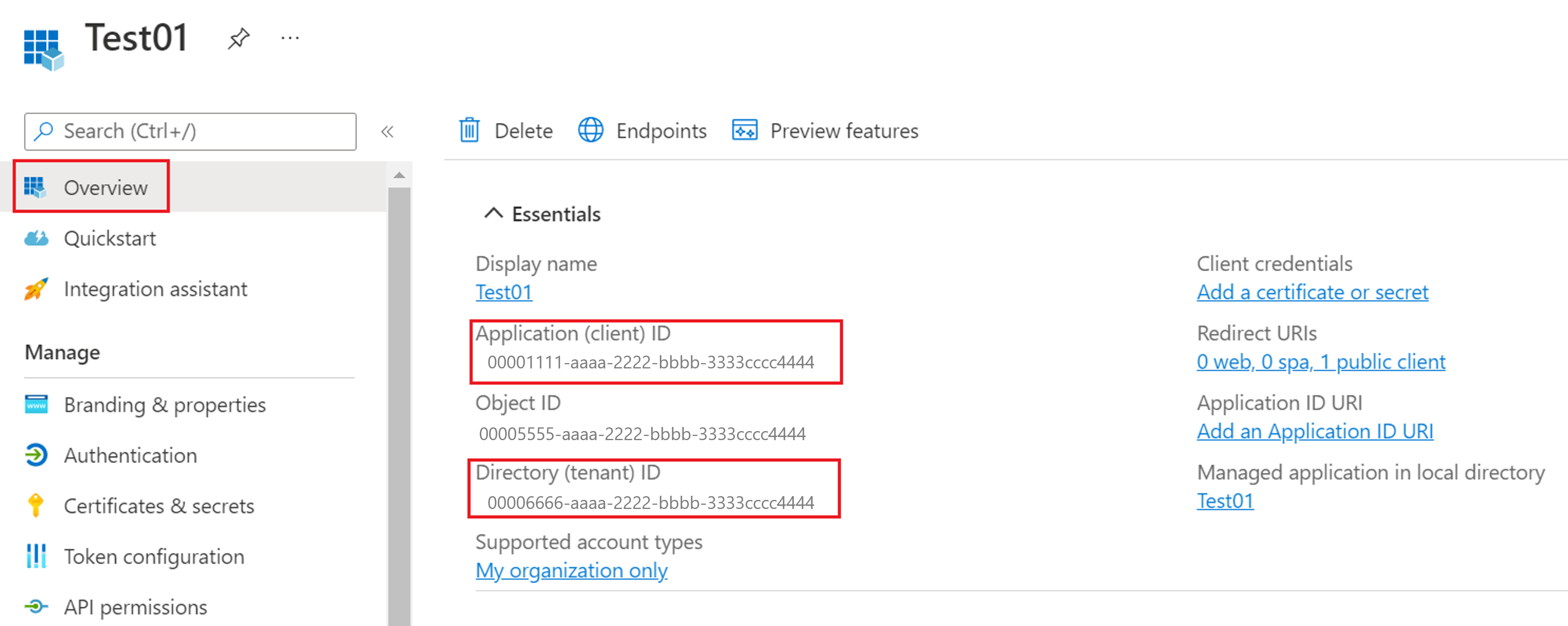Click Preview features button label
This screenshot has width=1568, height=626.
[844, 131]
